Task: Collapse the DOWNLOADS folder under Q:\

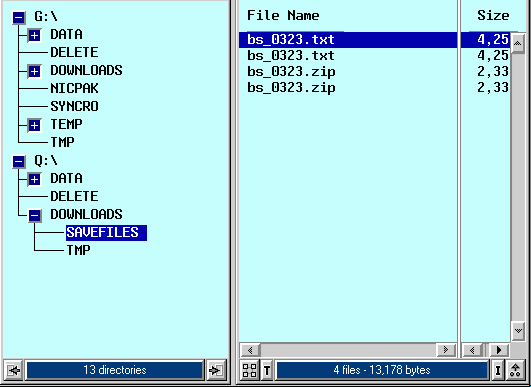Action: click(x=35, y=215)
